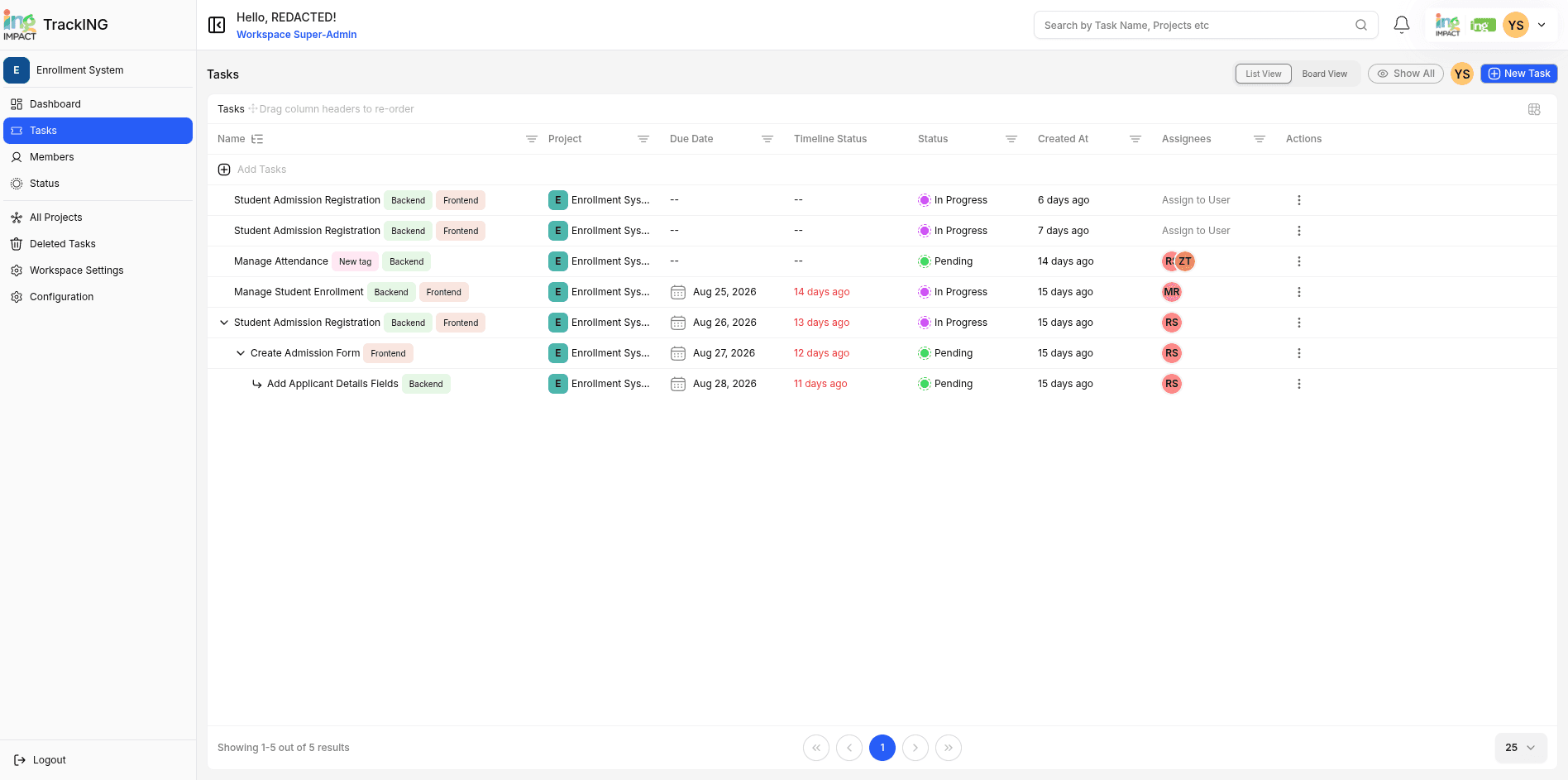Open actions menu for Manage Student Enrollment
The height and width of the screenshot is (780, 1568).
[1299, 292]
